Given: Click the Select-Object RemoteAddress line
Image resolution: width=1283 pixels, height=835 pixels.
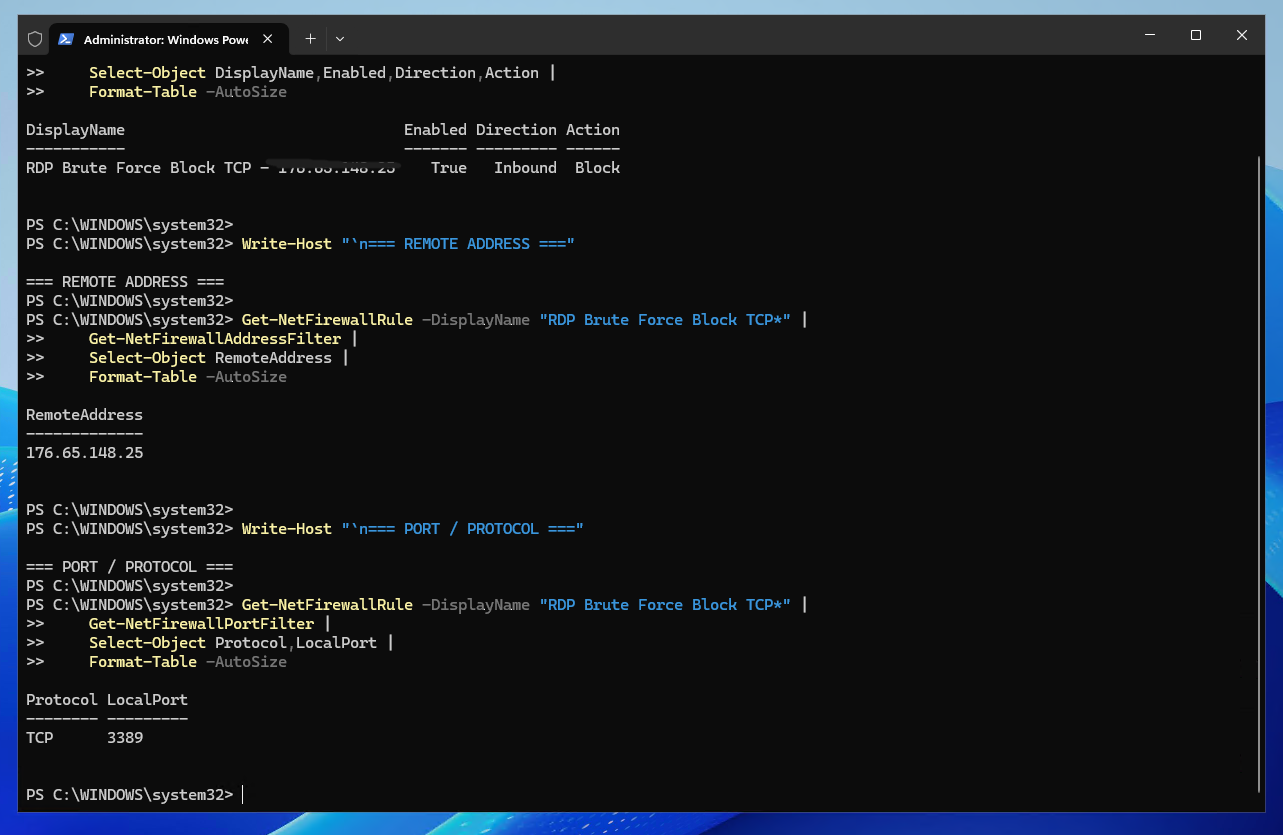Looking at the screenshot, I should pyautogui.click(x=187, y=358).
